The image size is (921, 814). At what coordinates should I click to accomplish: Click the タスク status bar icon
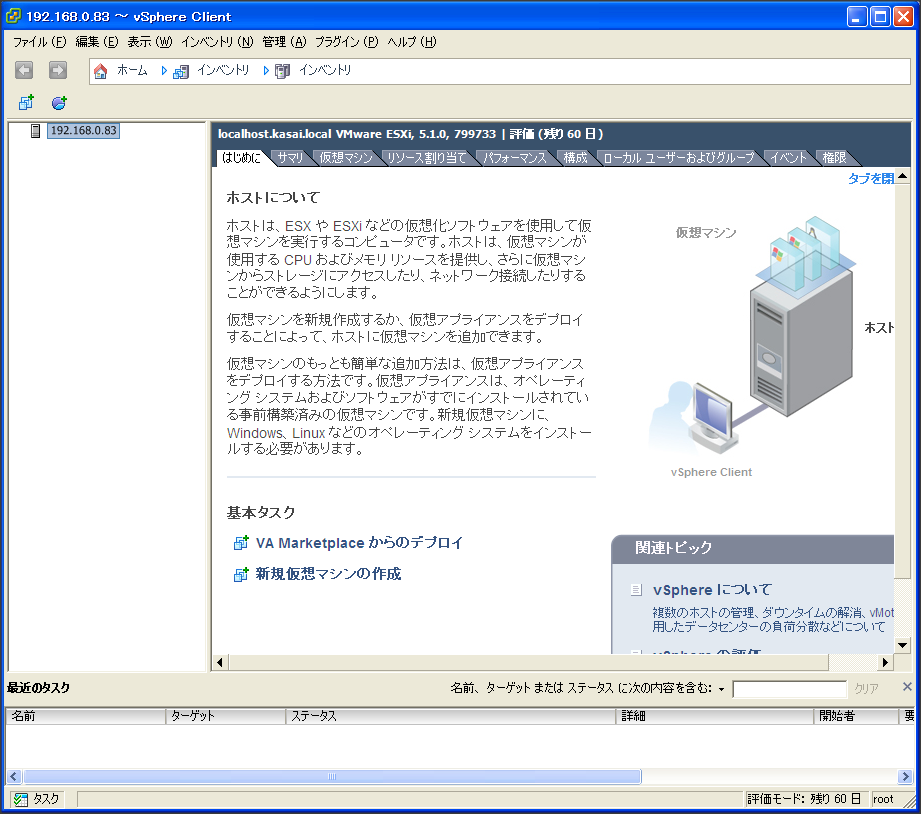point(21,799)
